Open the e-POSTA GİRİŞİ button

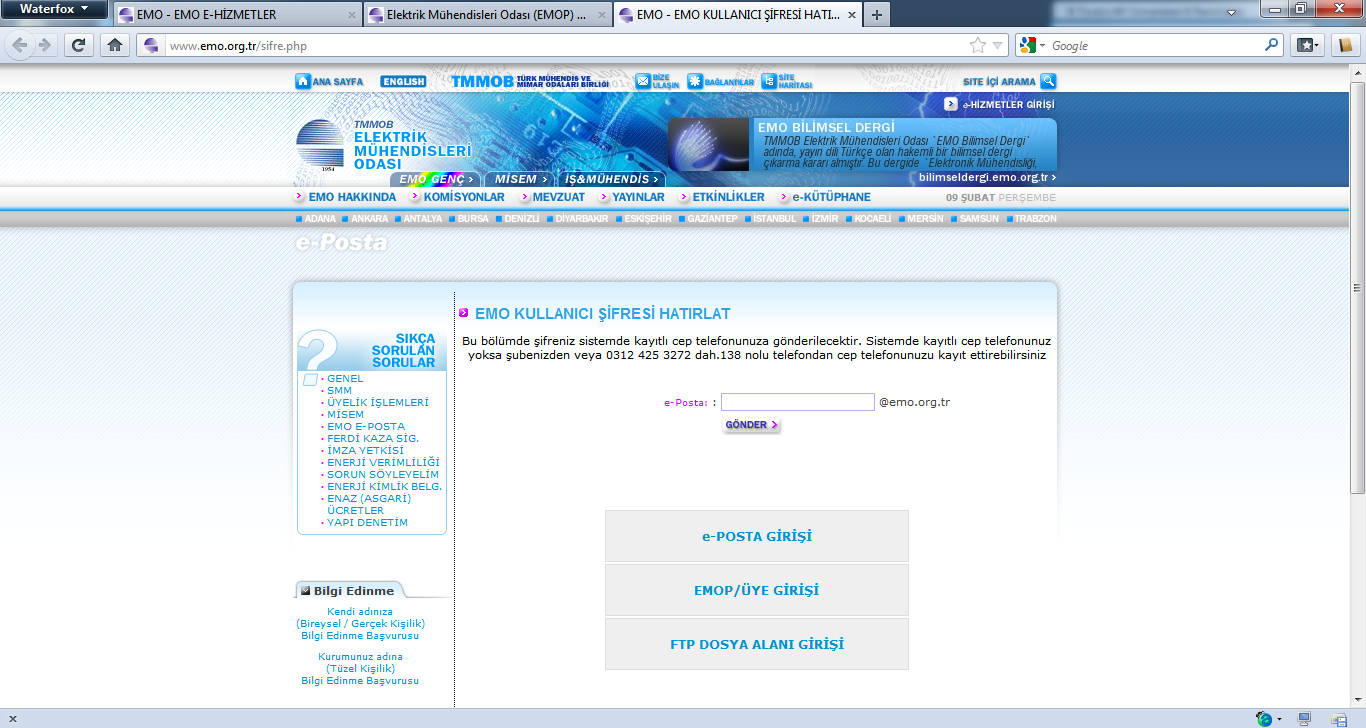(x=757, y=536)
